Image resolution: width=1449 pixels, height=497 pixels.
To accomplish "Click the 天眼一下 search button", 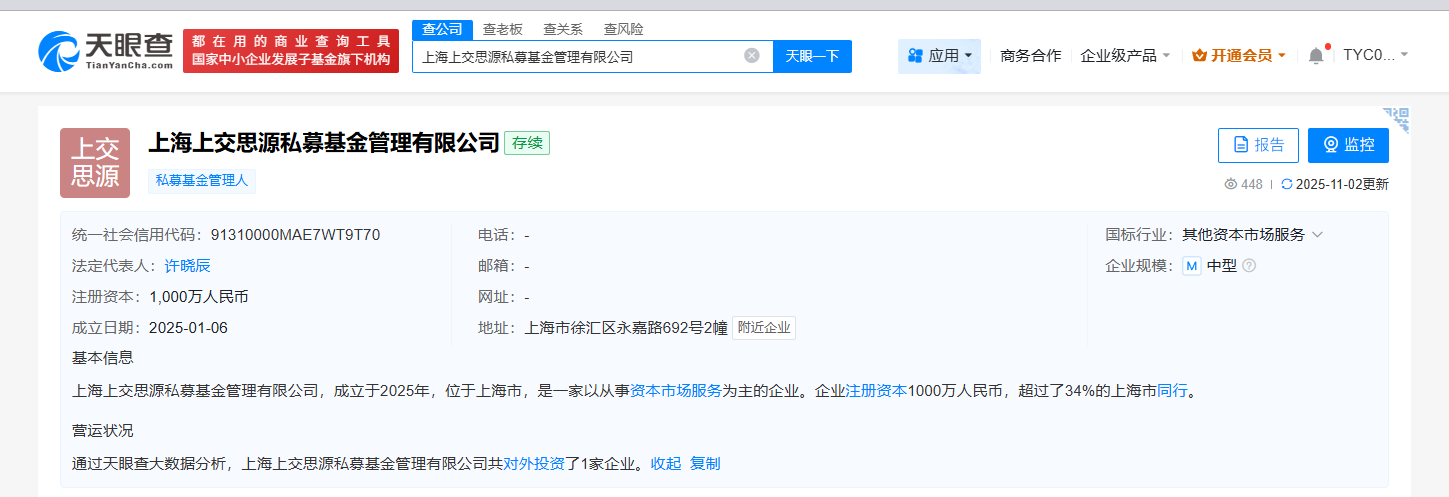I will [x=812, y=56].
